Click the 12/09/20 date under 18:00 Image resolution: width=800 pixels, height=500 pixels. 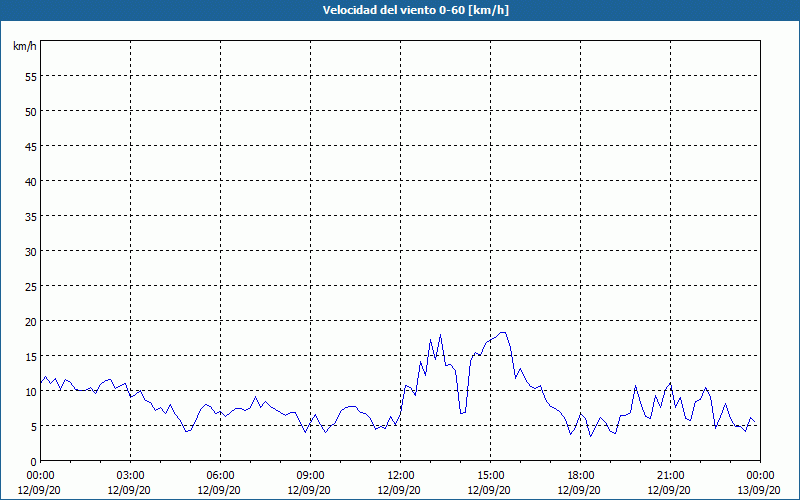[x=579, y=490]
